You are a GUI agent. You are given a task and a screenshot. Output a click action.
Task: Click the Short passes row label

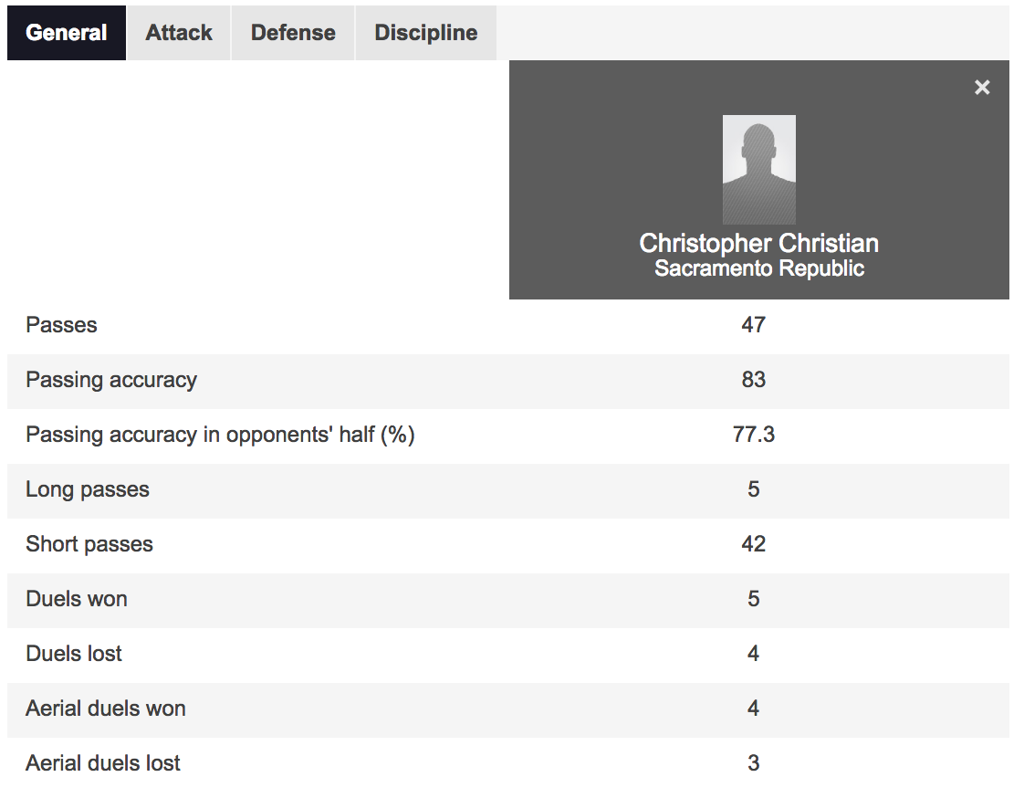89,544
